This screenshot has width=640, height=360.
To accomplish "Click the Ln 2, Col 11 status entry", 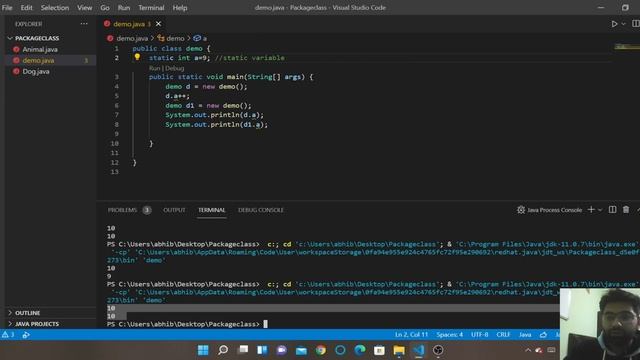I will tap(411, 335).
